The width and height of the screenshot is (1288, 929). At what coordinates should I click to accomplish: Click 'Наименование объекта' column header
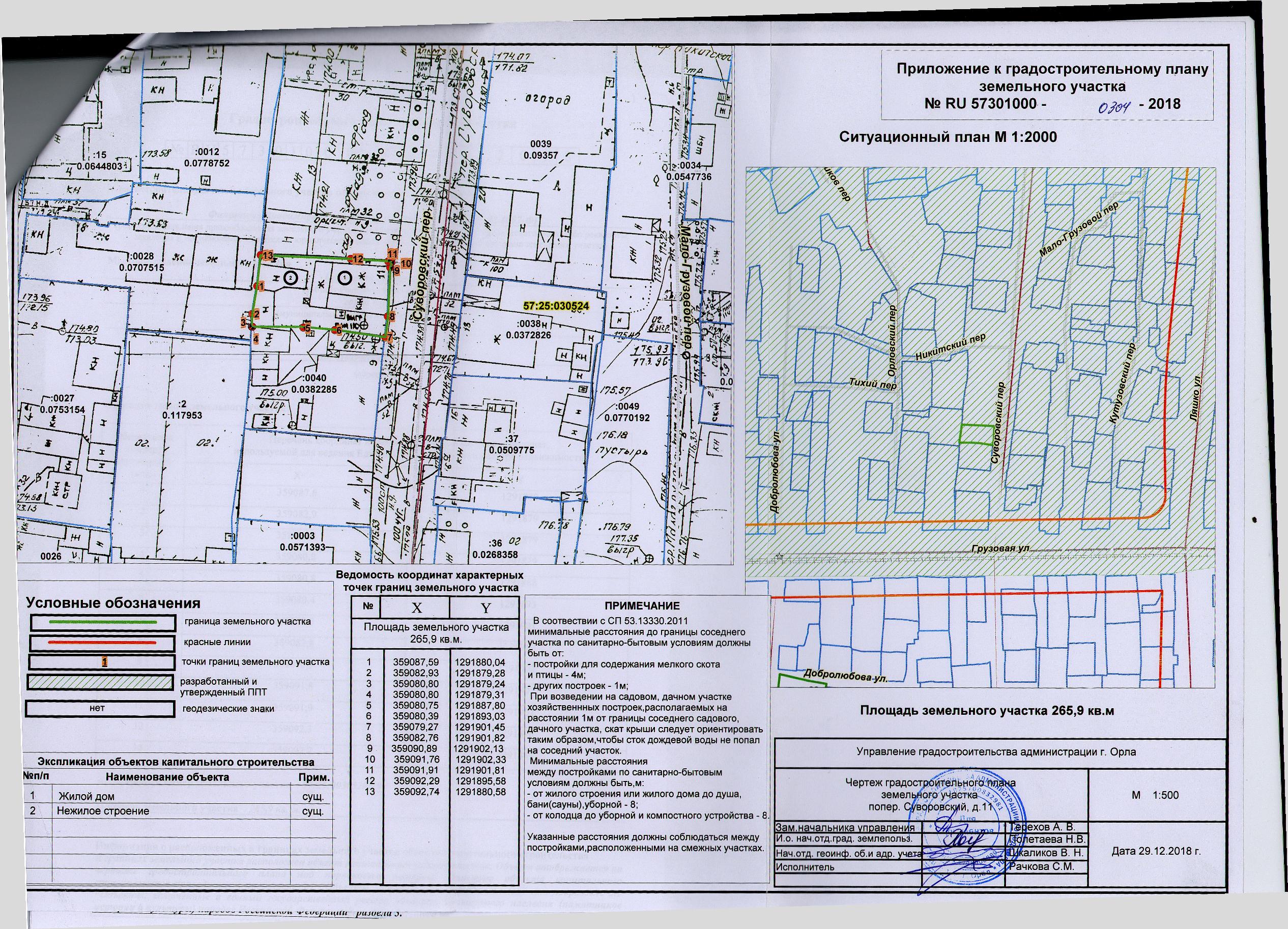pos(168,777)
